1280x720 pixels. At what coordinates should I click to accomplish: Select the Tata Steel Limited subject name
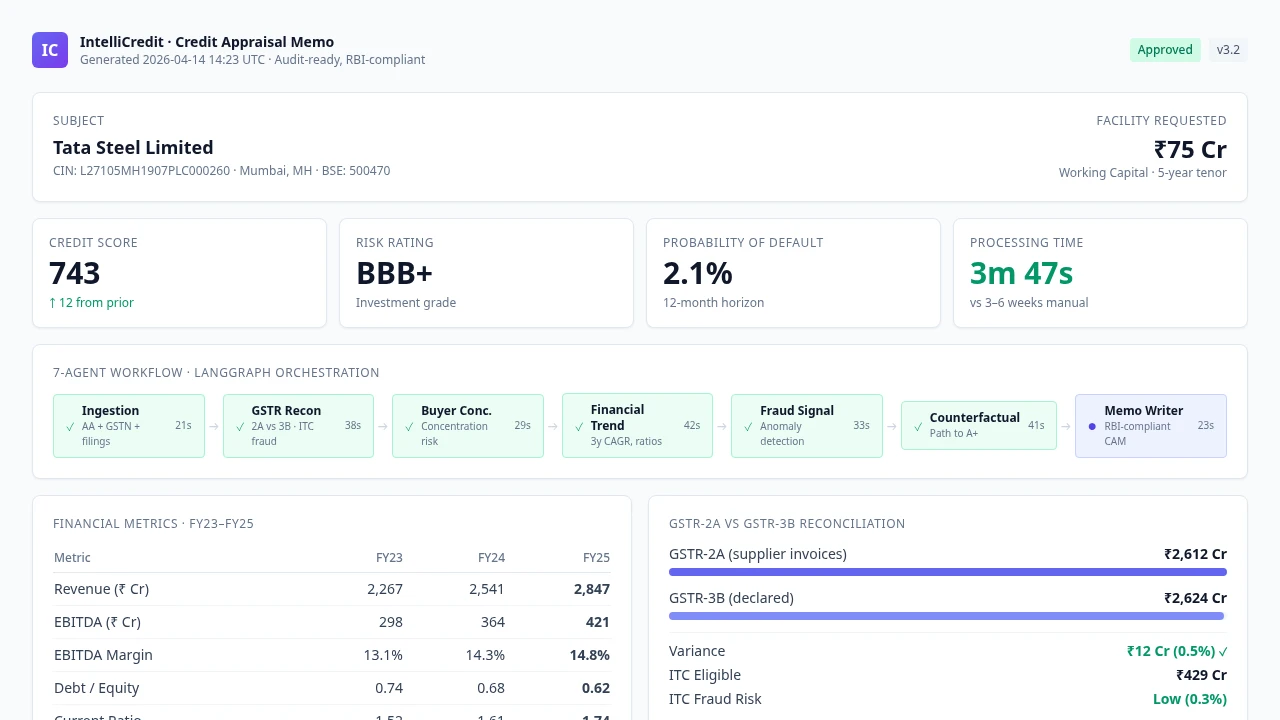click(133, 148)
